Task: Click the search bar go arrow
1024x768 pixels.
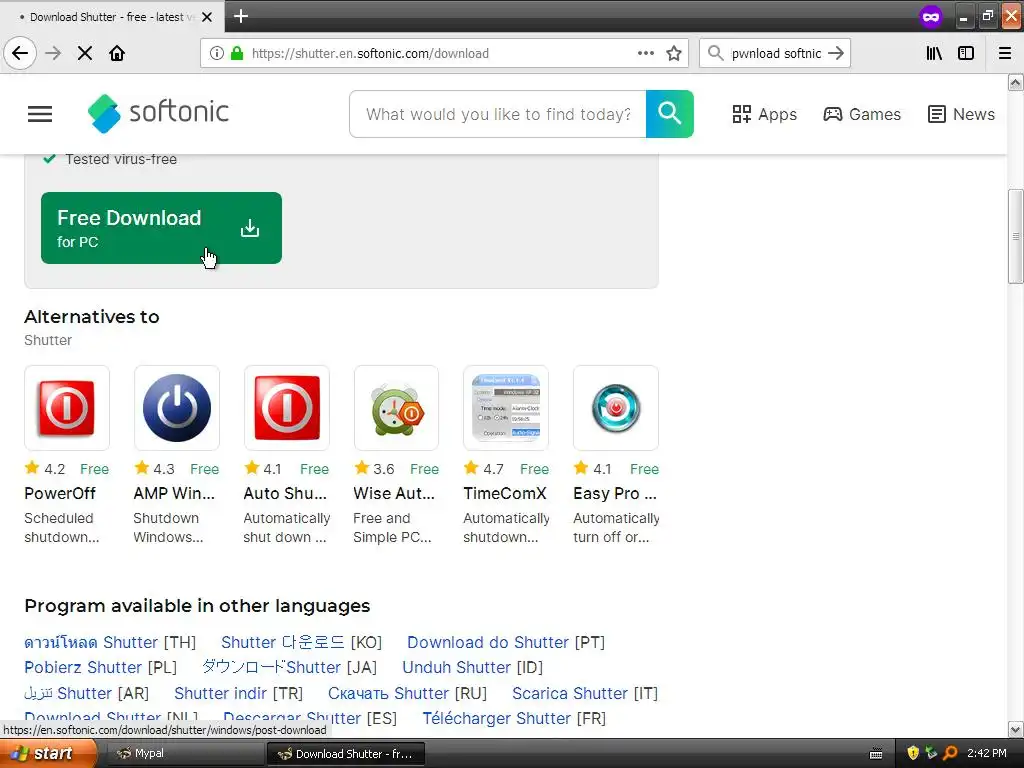Action: click(x=836, y=54)
